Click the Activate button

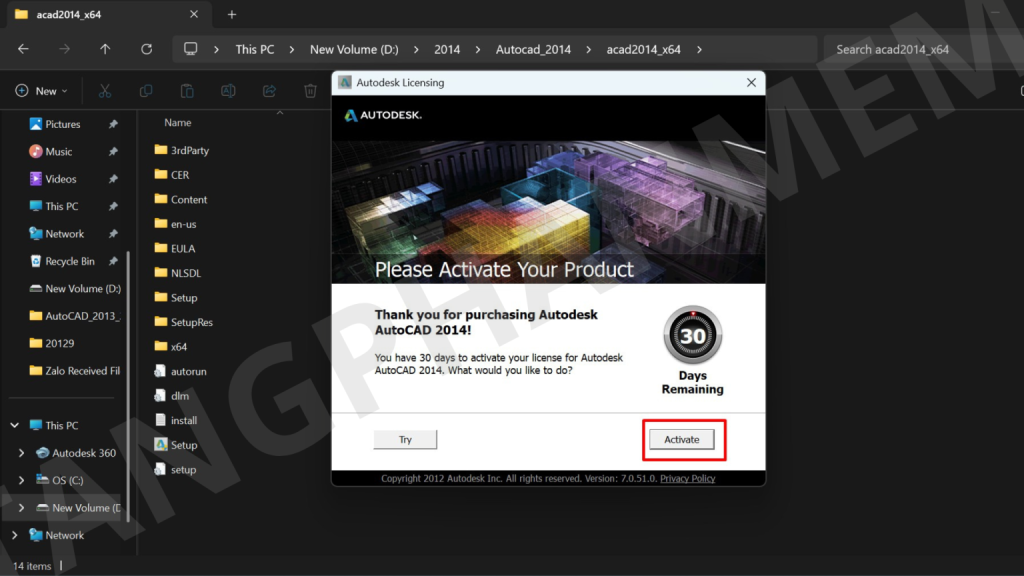(682, 440)
